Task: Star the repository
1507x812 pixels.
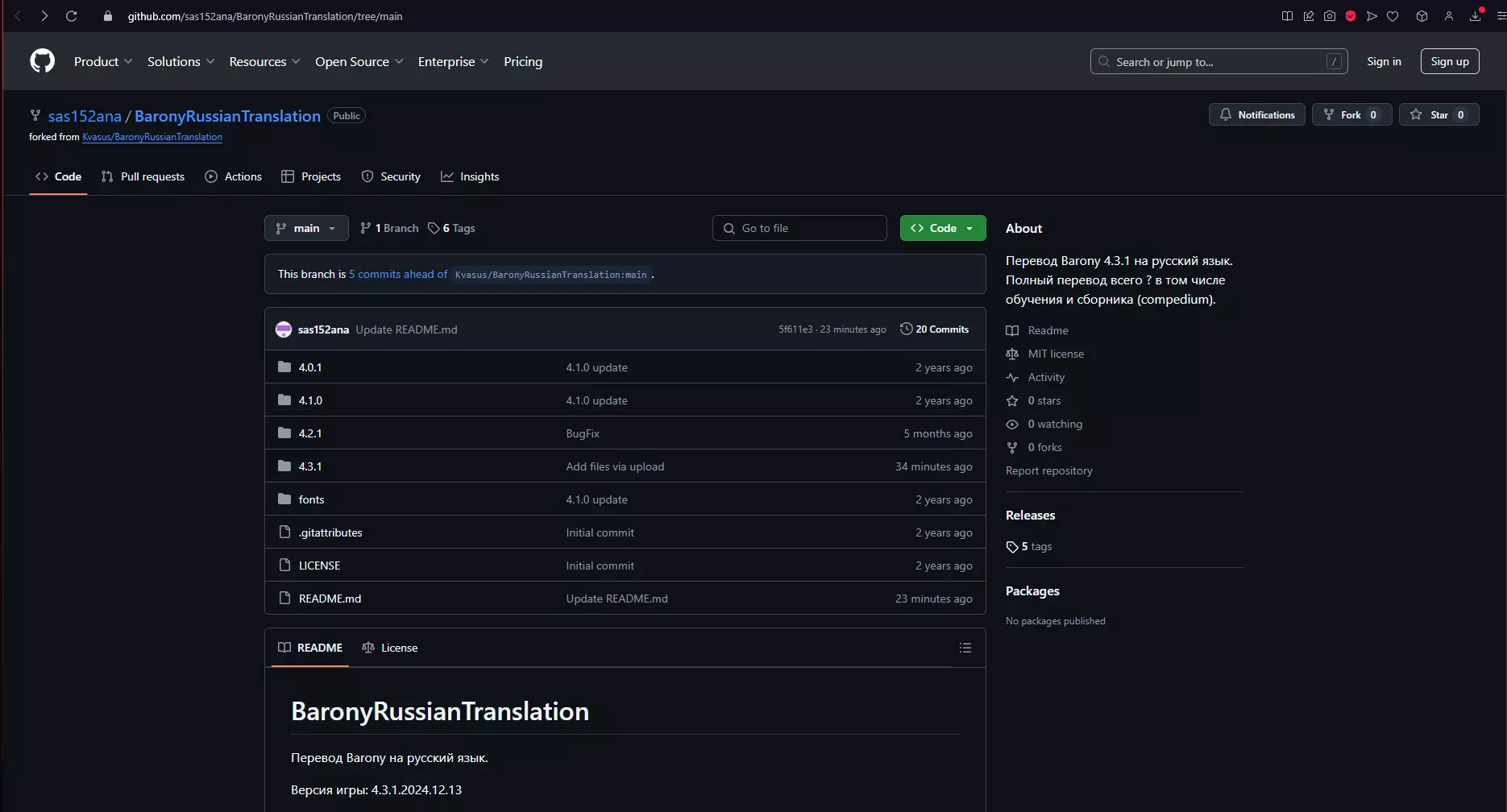Action: tap(1438, 115)
